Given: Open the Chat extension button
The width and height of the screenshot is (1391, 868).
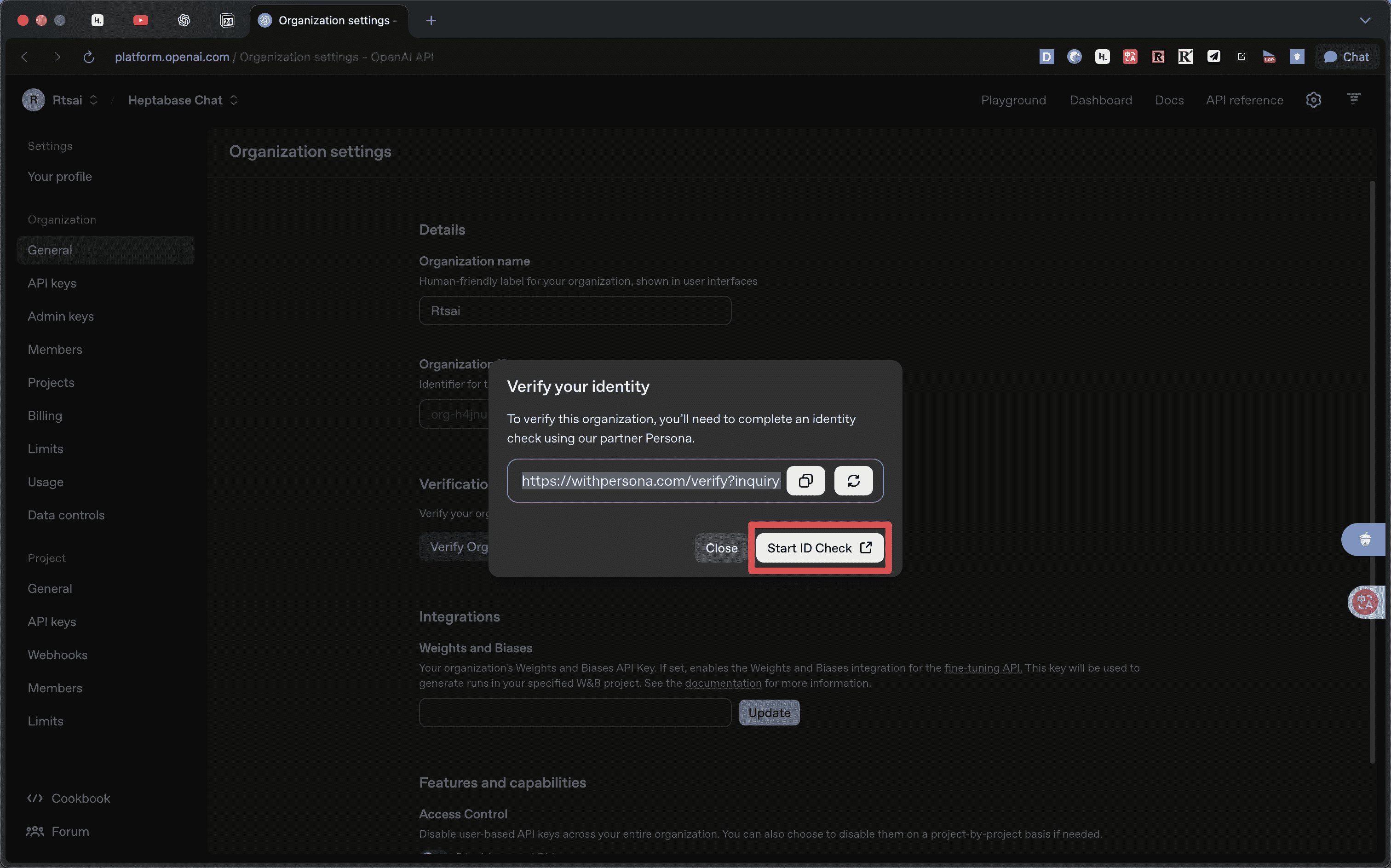Looking at the screenshot, I should (x=1347, y=56).
